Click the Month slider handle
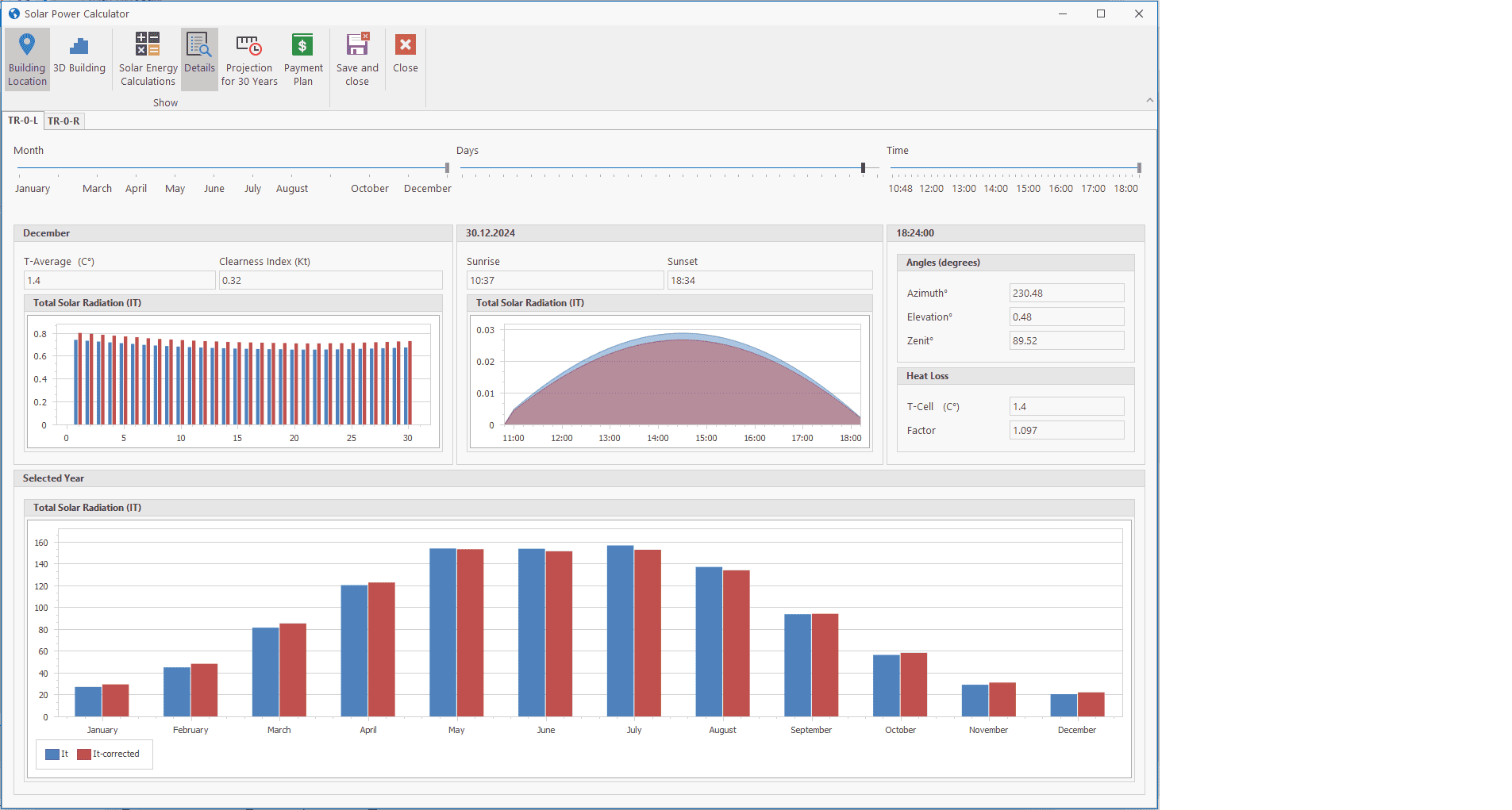This screenshot has width=1512, height=810. [x=447, y=168]
